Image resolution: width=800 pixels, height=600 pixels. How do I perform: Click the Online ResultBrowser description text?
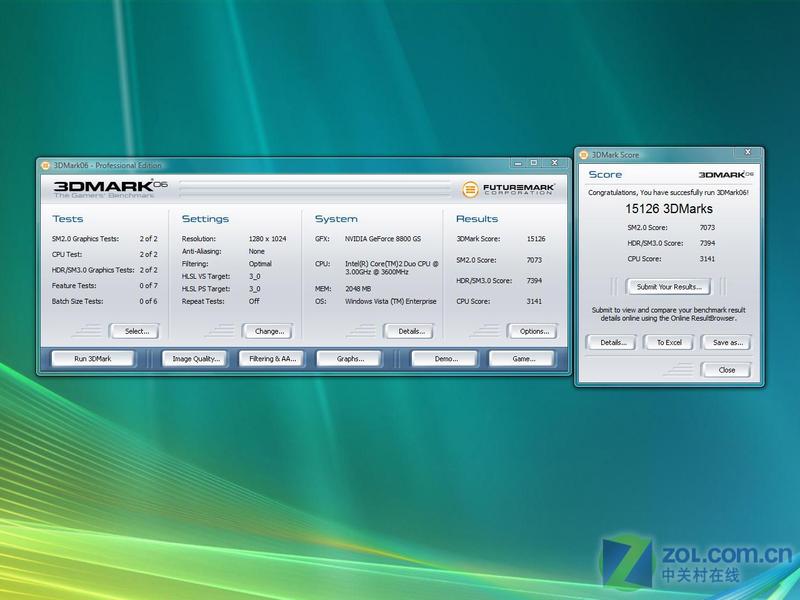tap(668, 314)
